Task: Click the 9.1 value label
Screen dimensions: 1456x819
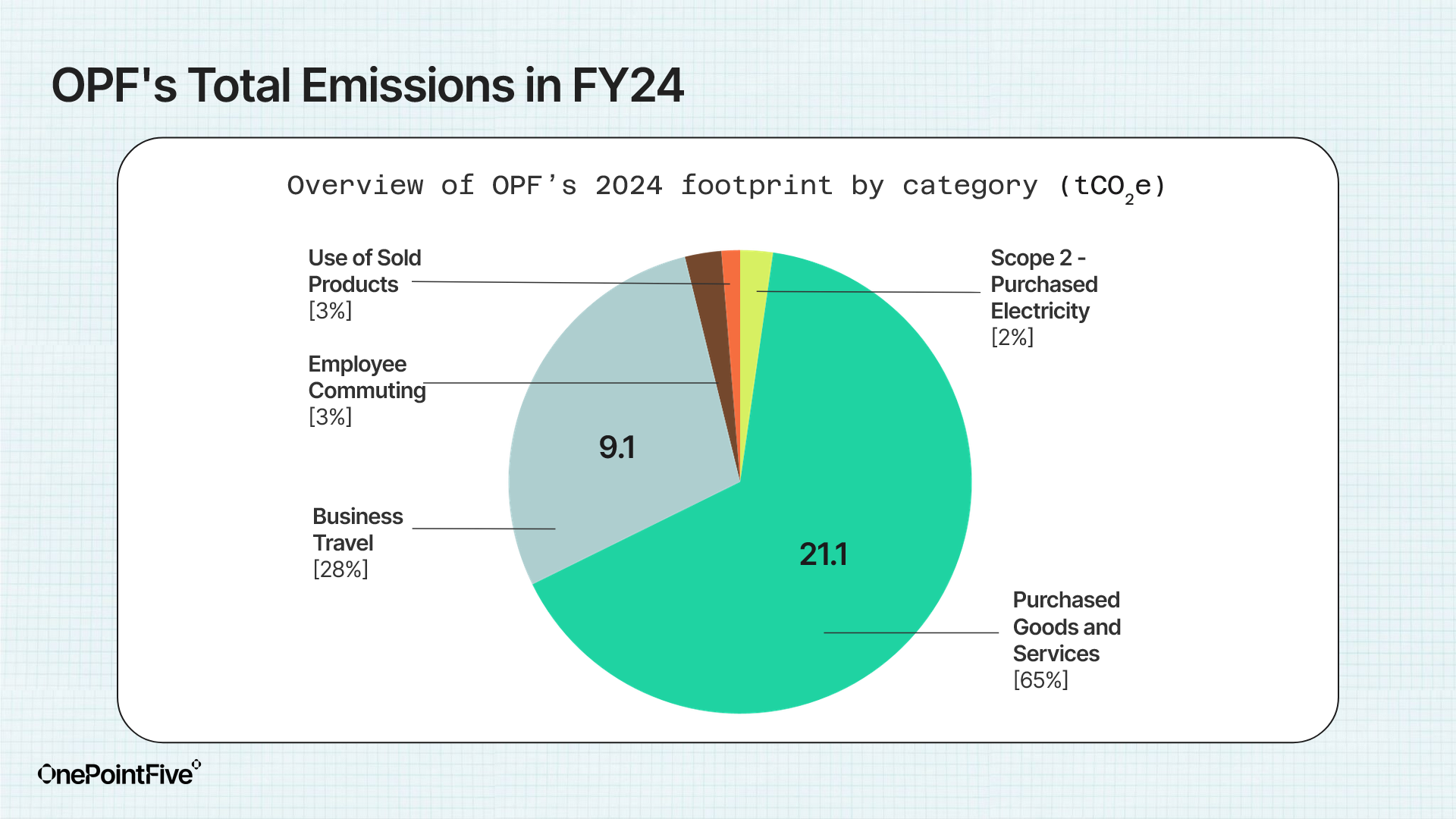Action: (617, 447)
